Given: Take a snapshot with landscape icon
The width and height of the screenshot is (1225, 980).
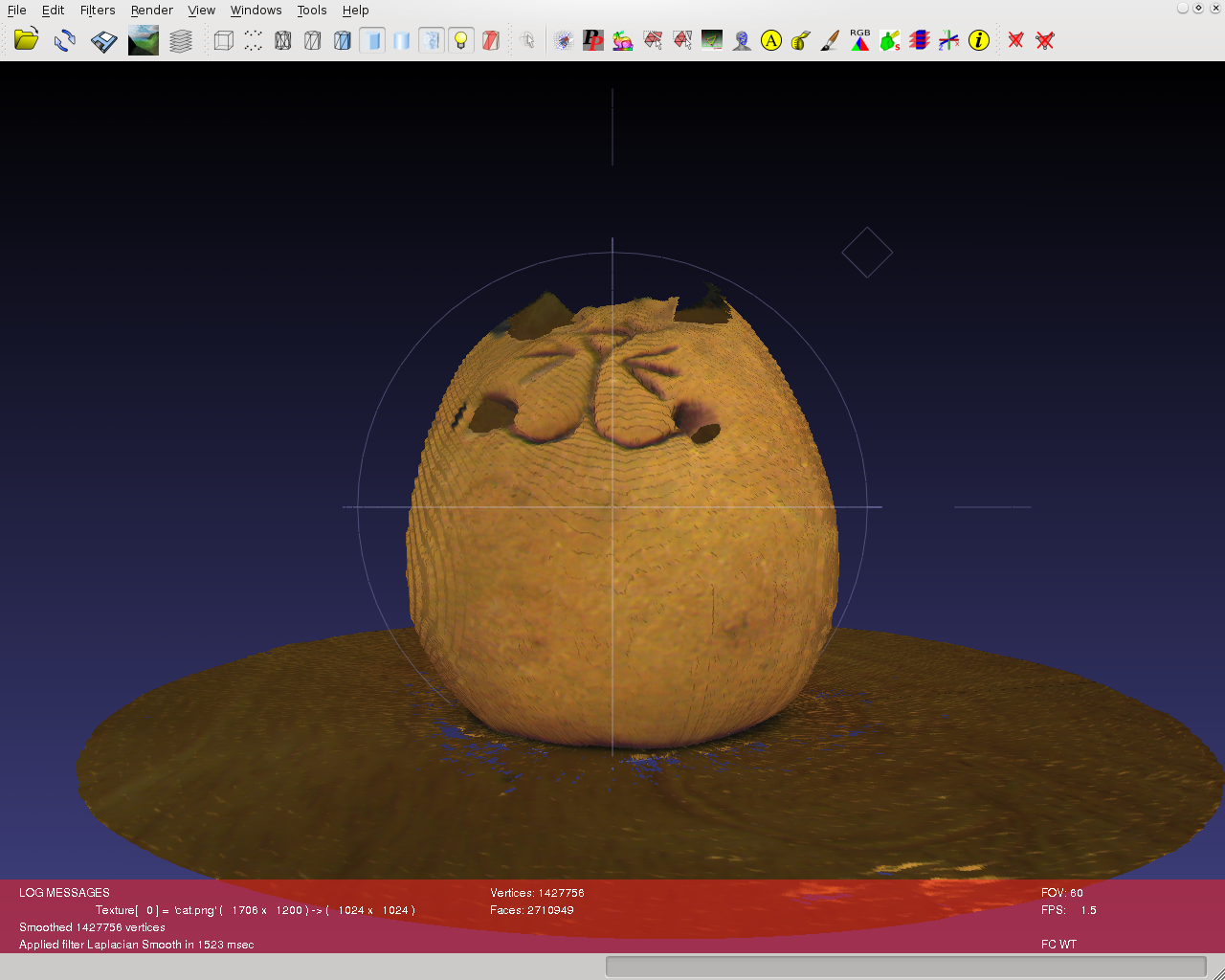Looking at the screenshot, I should tap(144, 40).
